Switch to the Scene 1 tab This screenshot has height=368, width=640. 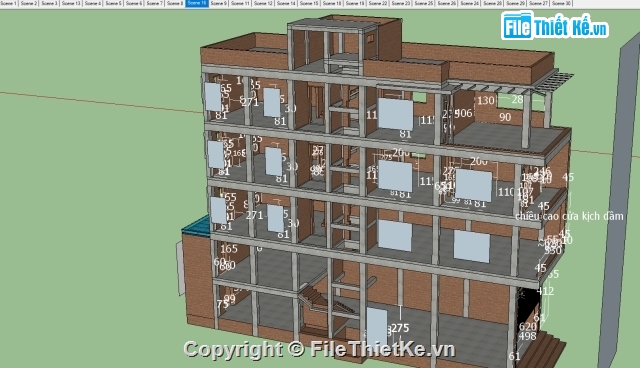pos(9,3)
